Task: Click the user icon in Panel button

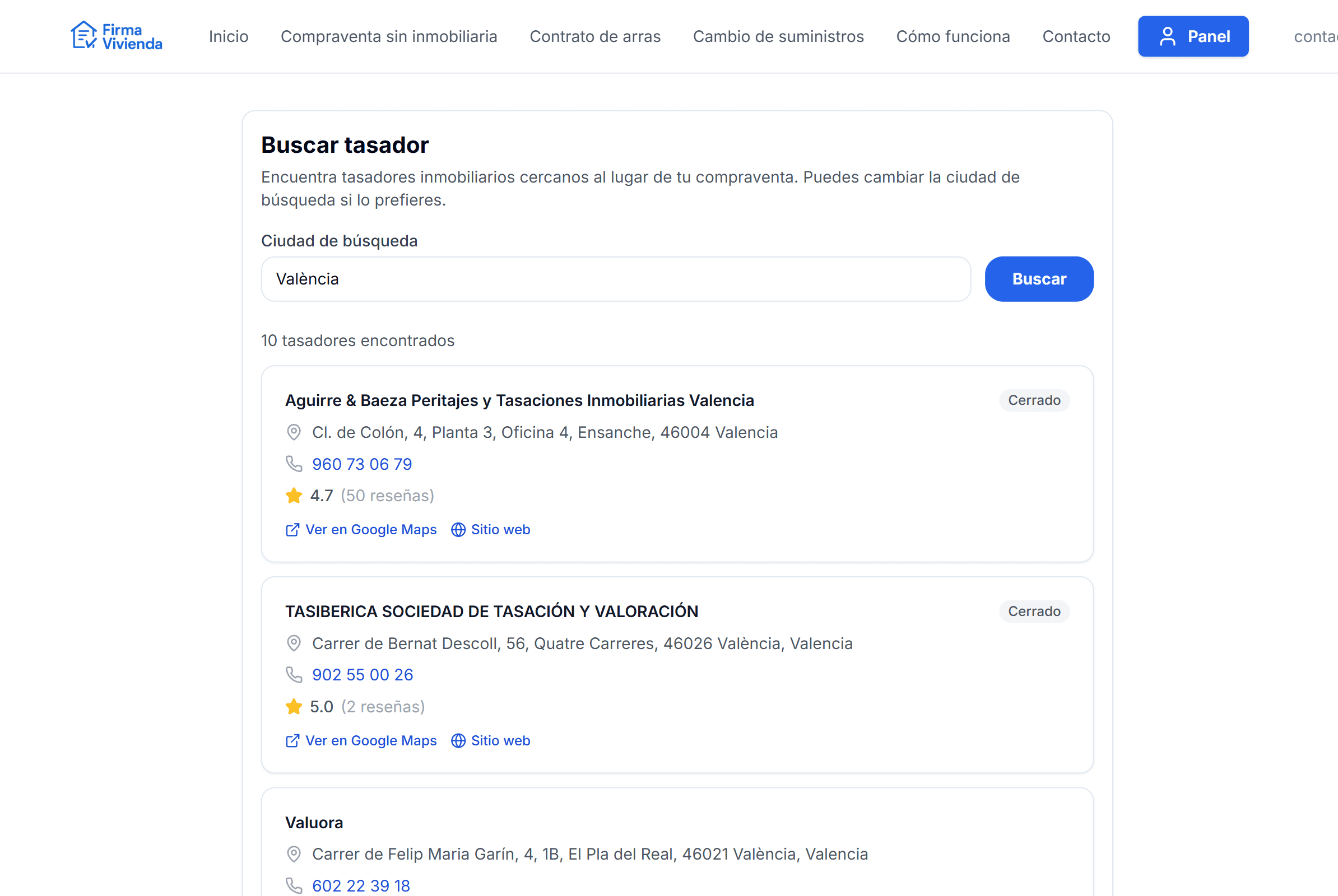Action: (x=1167, y=36)
